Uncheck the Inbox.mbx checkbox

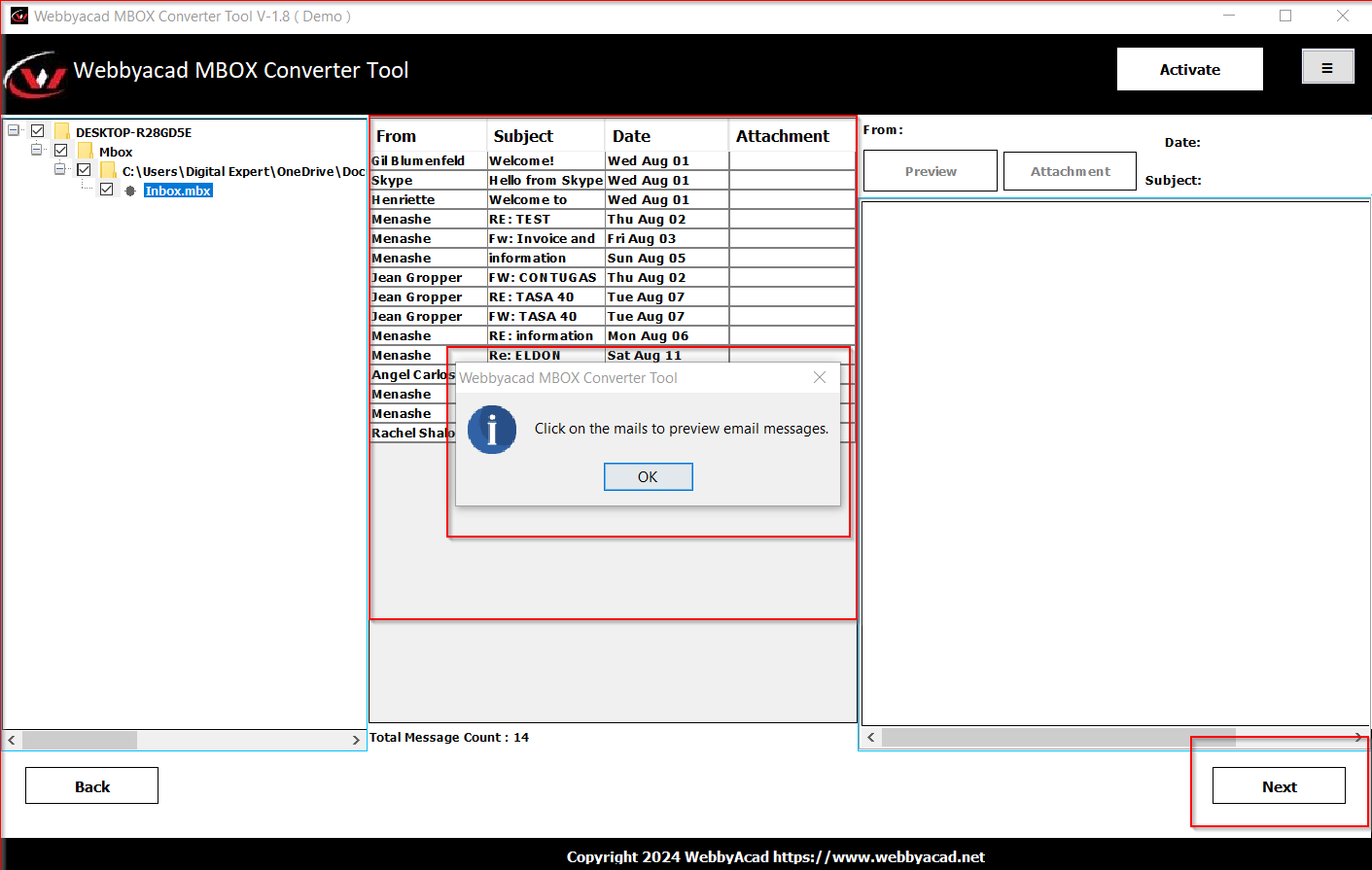107,190
